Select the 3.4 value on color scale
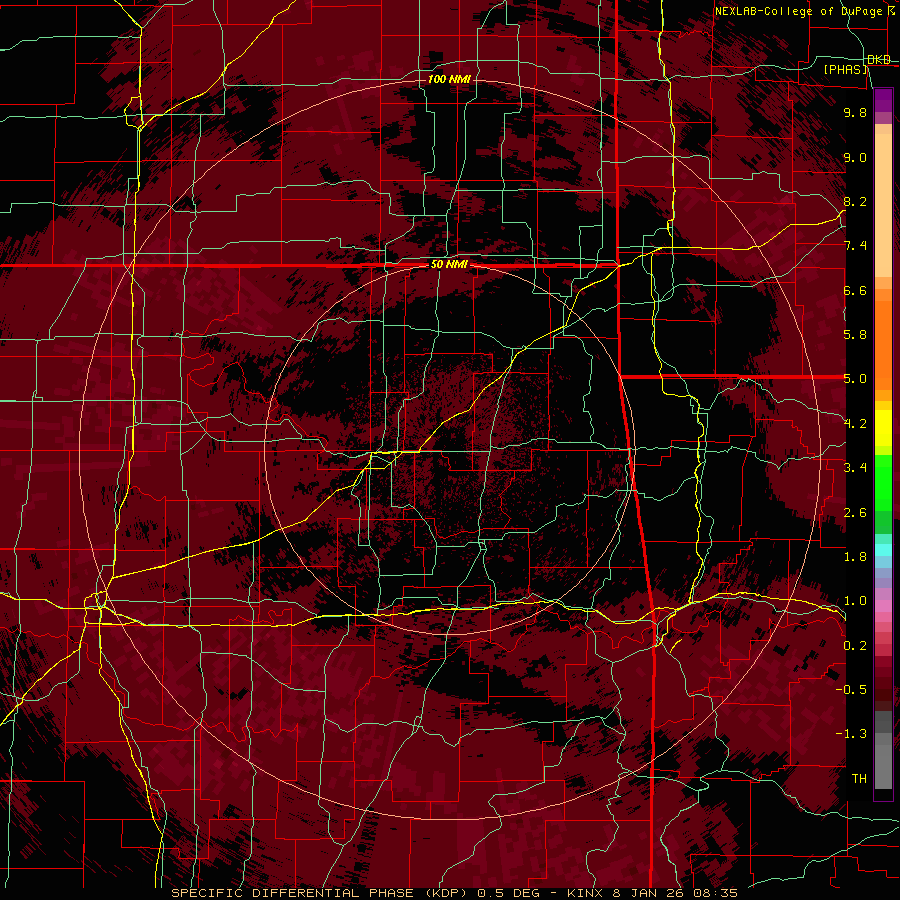Screen dimensions: 900x900 [x=855, y=468]
